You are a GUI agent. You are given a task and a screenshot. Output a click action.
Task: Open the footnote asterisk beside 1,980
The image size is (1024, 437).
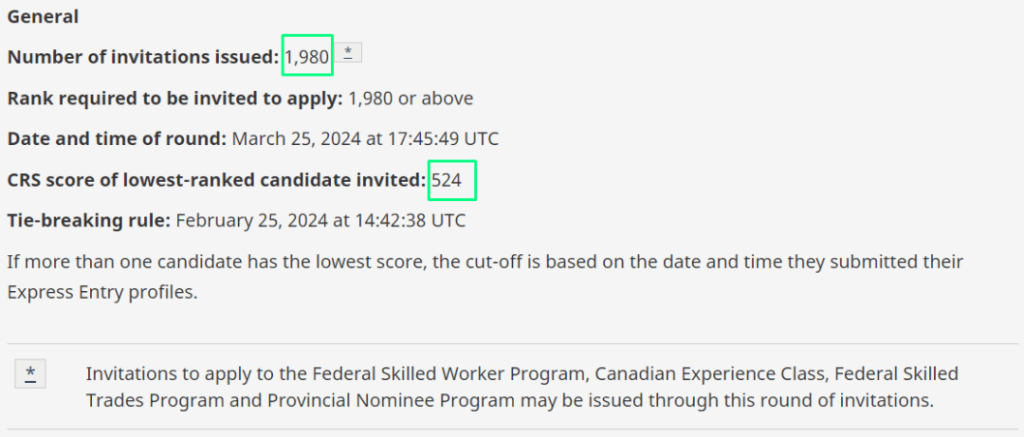[x=347, y=53]
